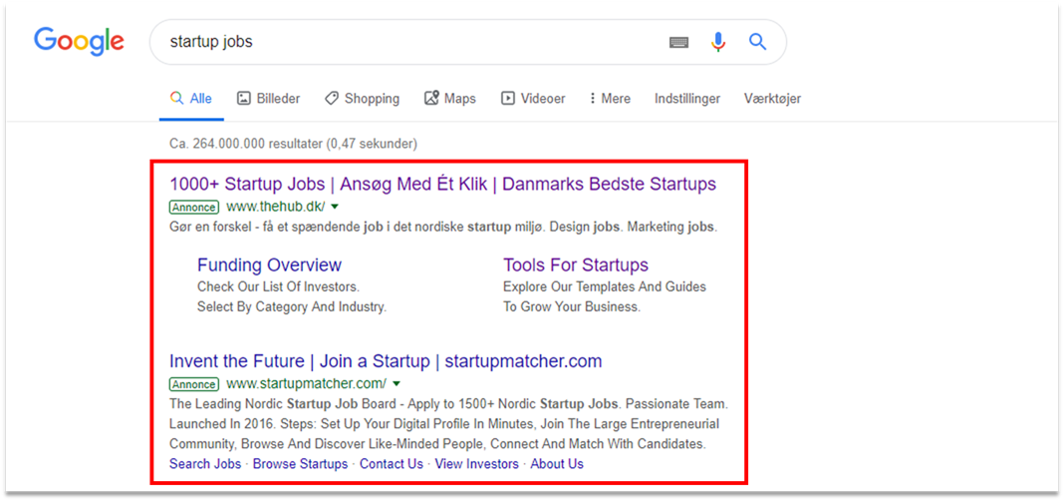Screen dimensions: 1064x501
Task: Open the Videoer tab
Action: click(x=533, y=98)
